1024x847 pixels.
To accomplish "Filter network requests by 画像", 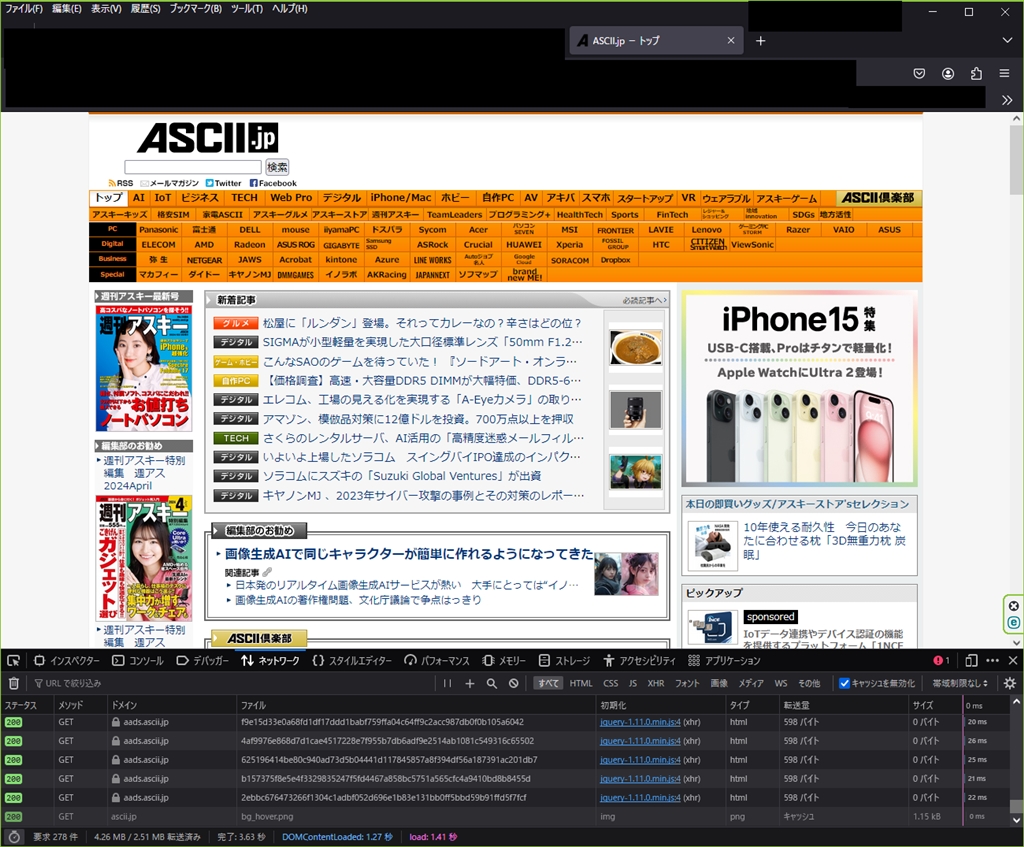I will pyautogui.click(x=719, y=683).
